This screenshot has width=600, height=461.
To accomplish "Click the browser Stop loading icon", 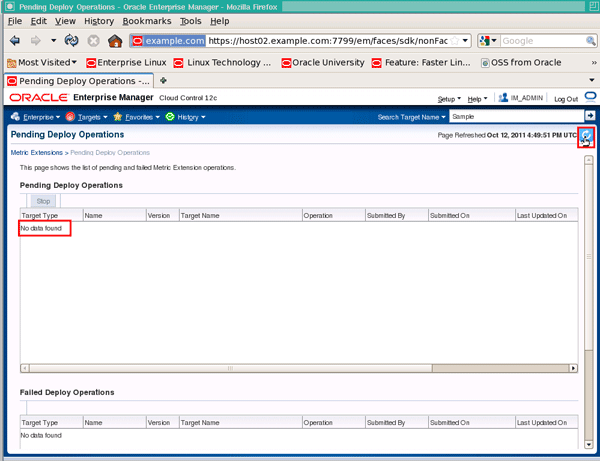I will [x=93, y=41].
